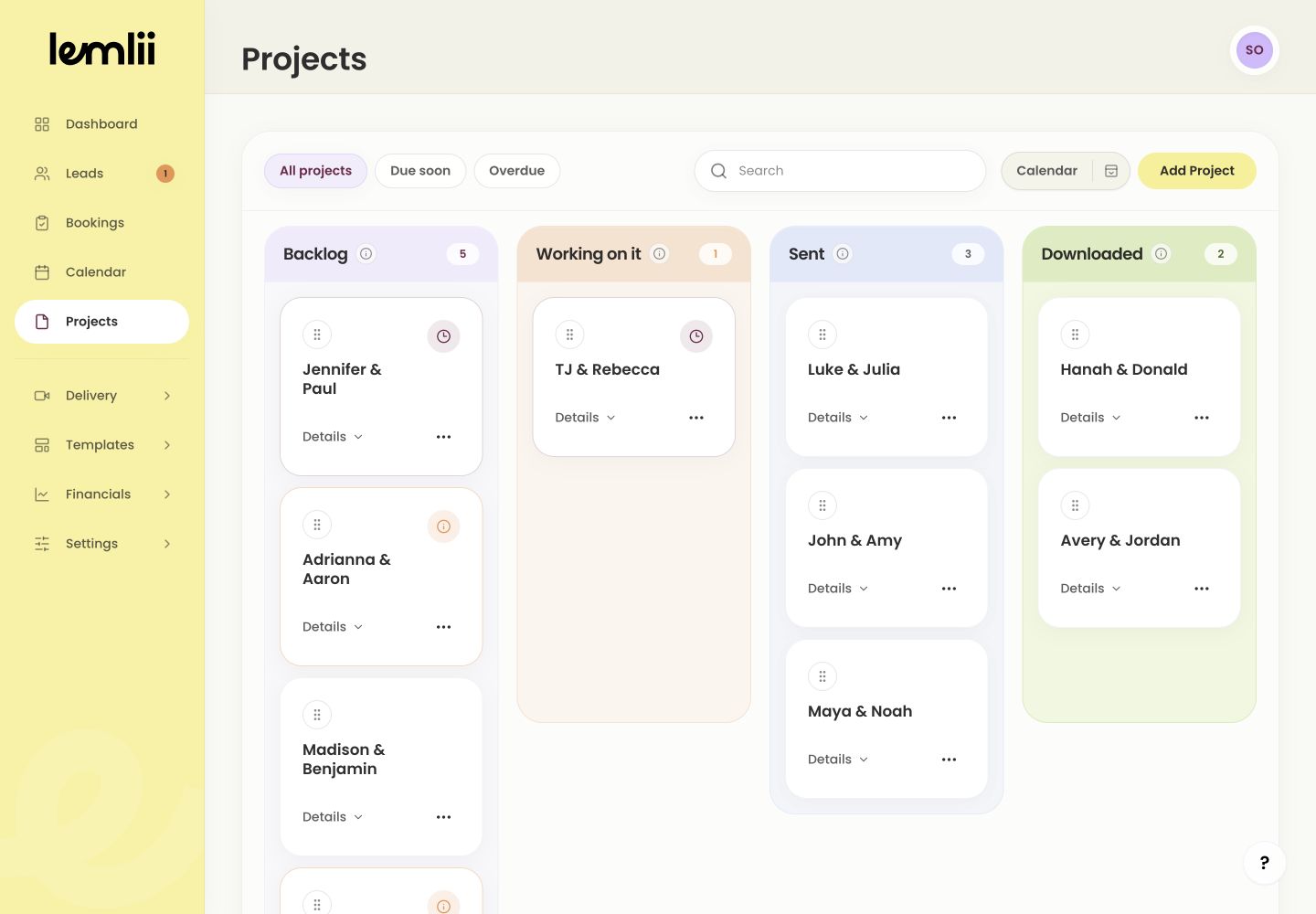Expand Details on Adrianna & Aaron card
1316x914 pixels.
(x=333, y=627)
